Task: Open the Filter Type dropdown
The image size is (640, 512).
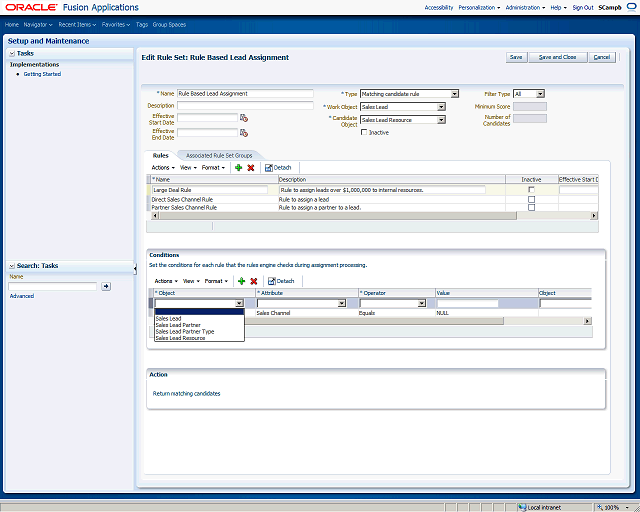Action: click(540, 94)
